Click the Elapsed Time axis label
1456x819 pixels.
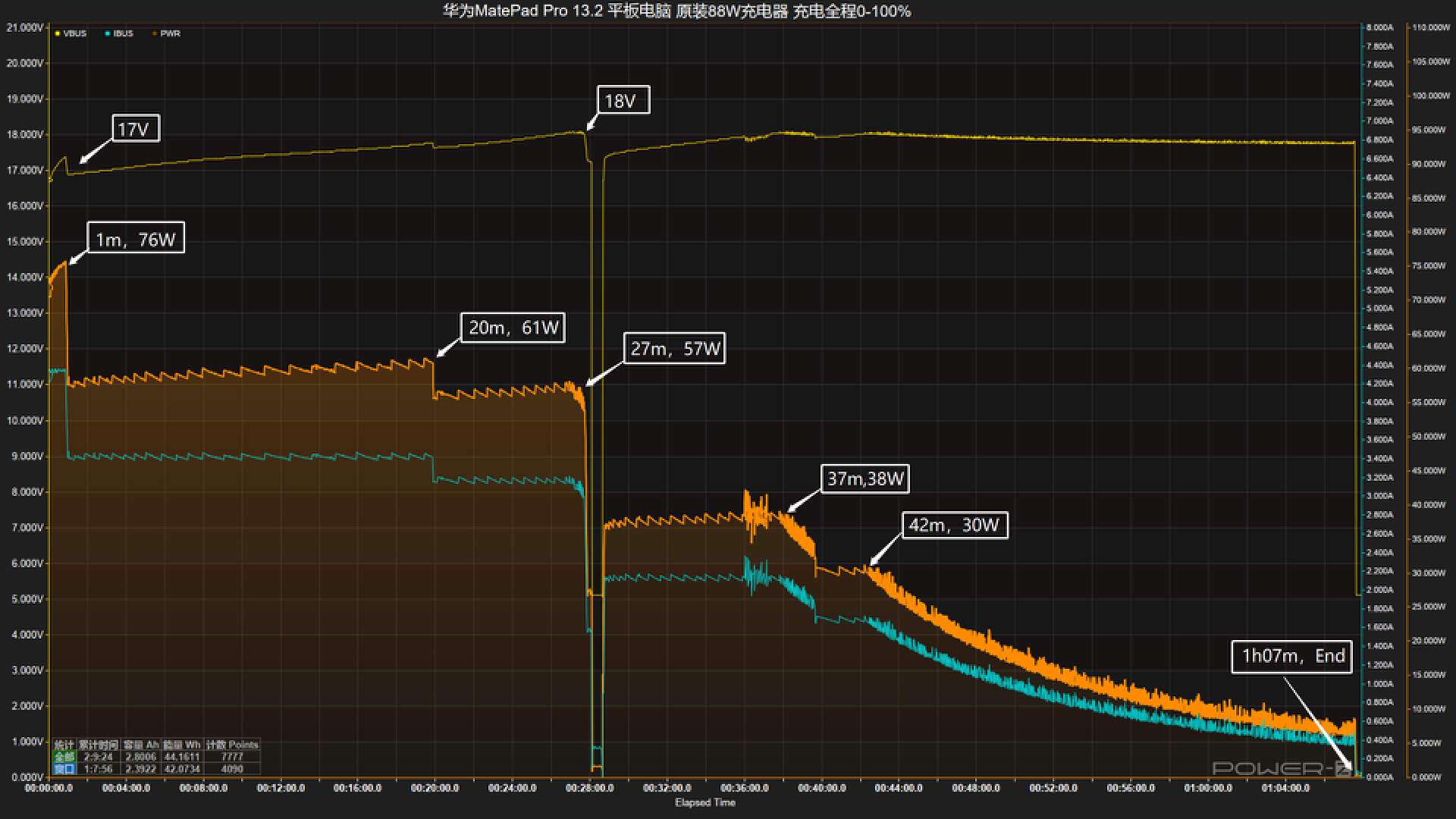coord(705,802)
